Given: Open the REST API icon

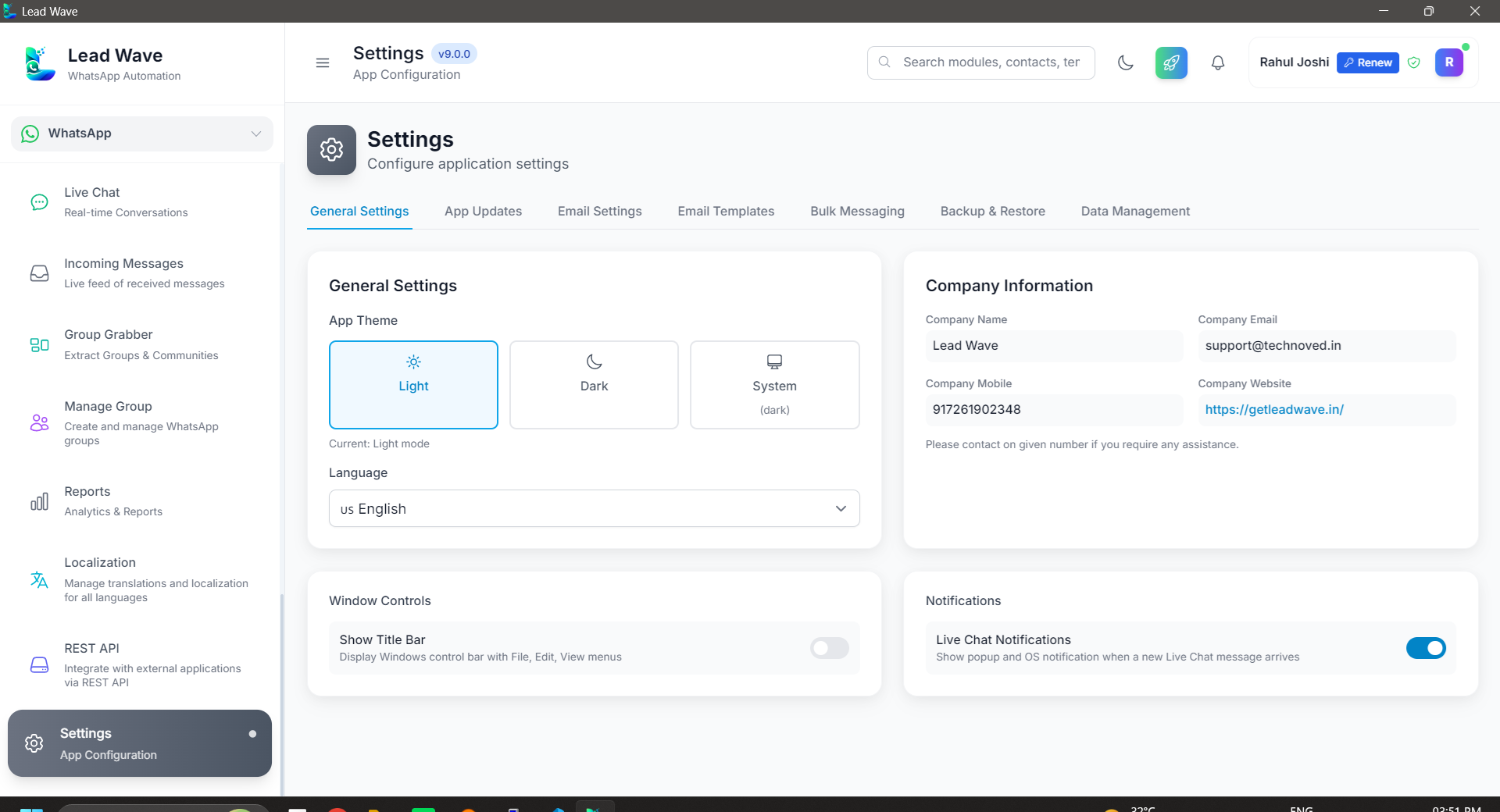Looking at the screenshot, I should coord(39,664).
